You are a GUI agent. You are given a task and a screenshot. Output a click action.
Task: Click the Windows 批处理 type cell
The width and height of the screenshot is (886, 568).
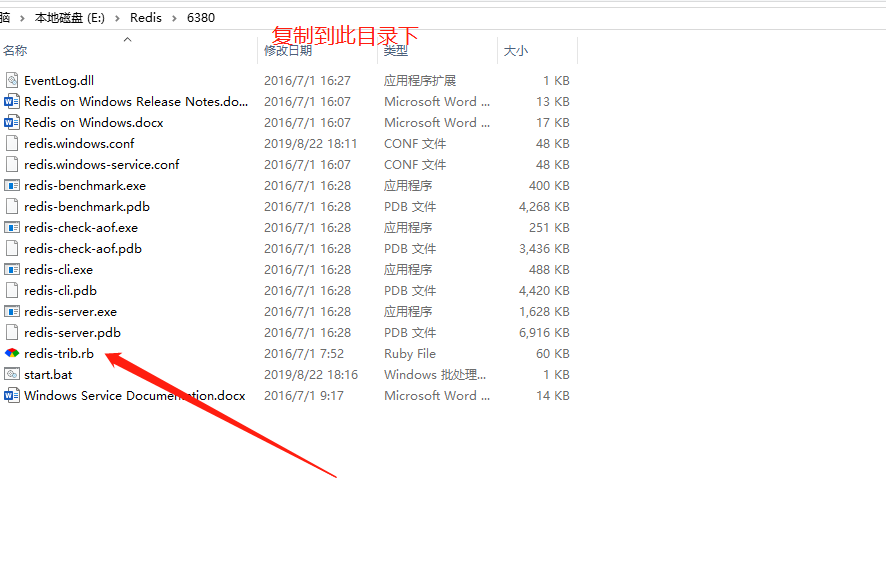tap(435, 374)
